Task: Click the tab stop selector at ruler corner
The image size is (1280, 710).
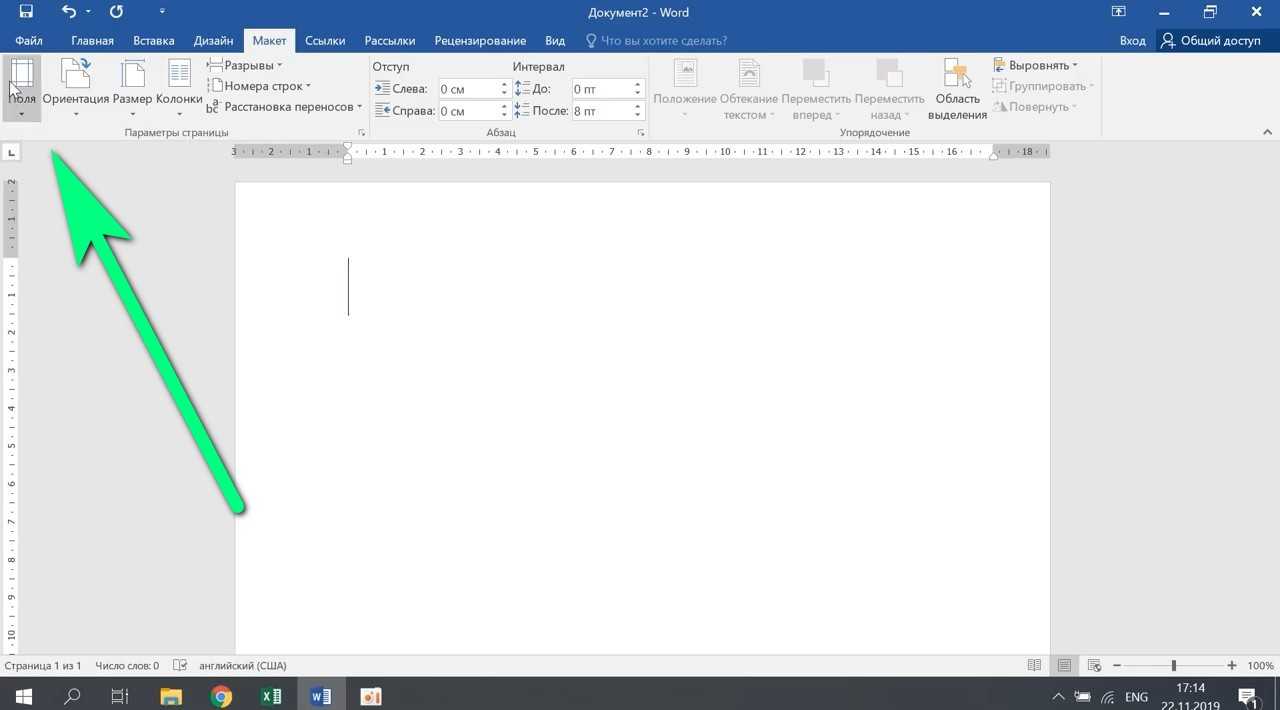Action: (x=11, y=153)
